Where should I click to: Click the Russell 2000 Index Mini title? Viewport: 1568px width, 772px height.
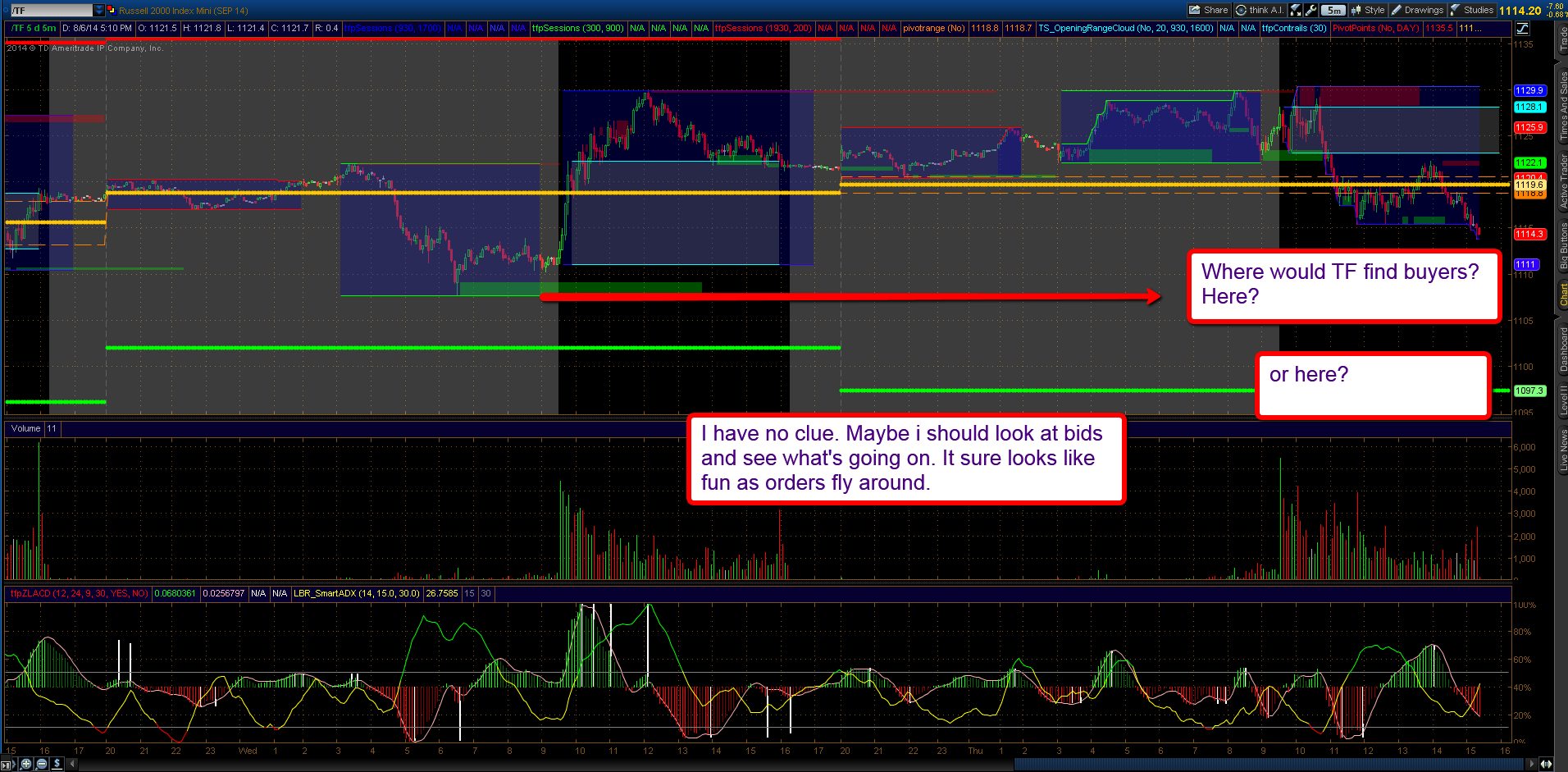point(183,11)
